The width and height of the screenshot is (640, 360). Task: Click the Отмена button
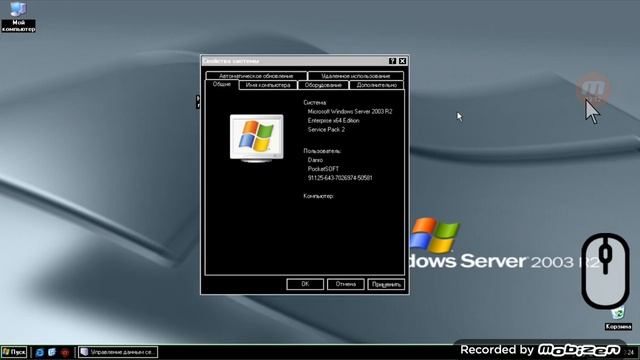pyautogui.click(x=346, y=284)
